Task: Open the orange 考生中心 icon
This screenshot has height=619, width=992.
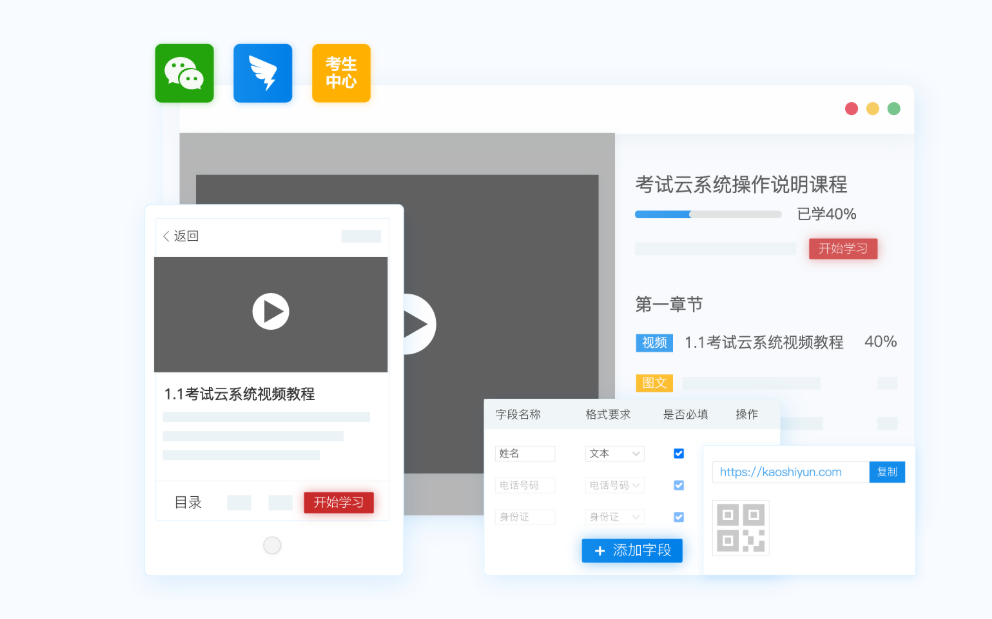Action: pos(341,73)
